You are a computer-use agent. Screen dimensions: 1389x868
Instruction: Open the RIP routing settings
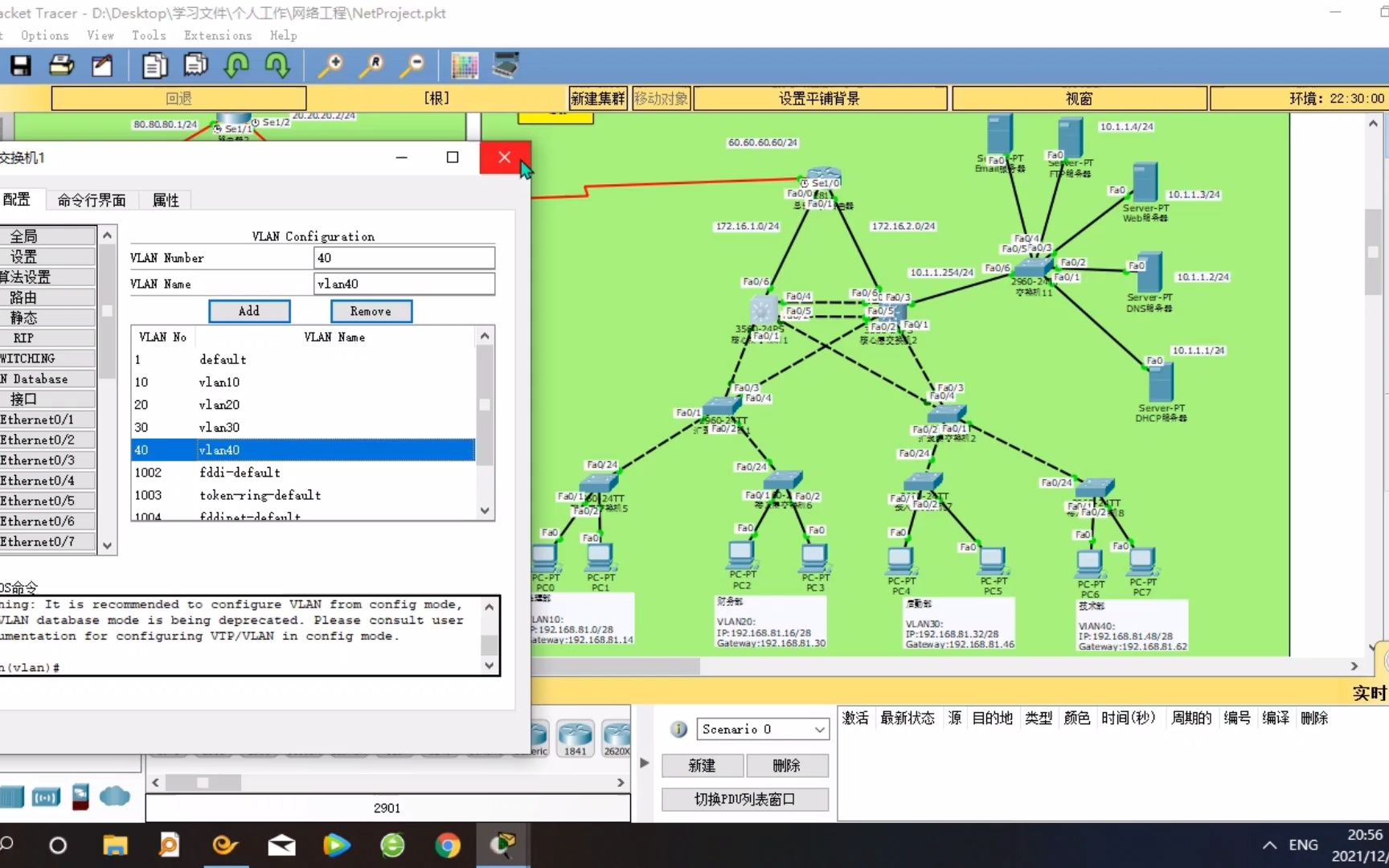(47, 338)
